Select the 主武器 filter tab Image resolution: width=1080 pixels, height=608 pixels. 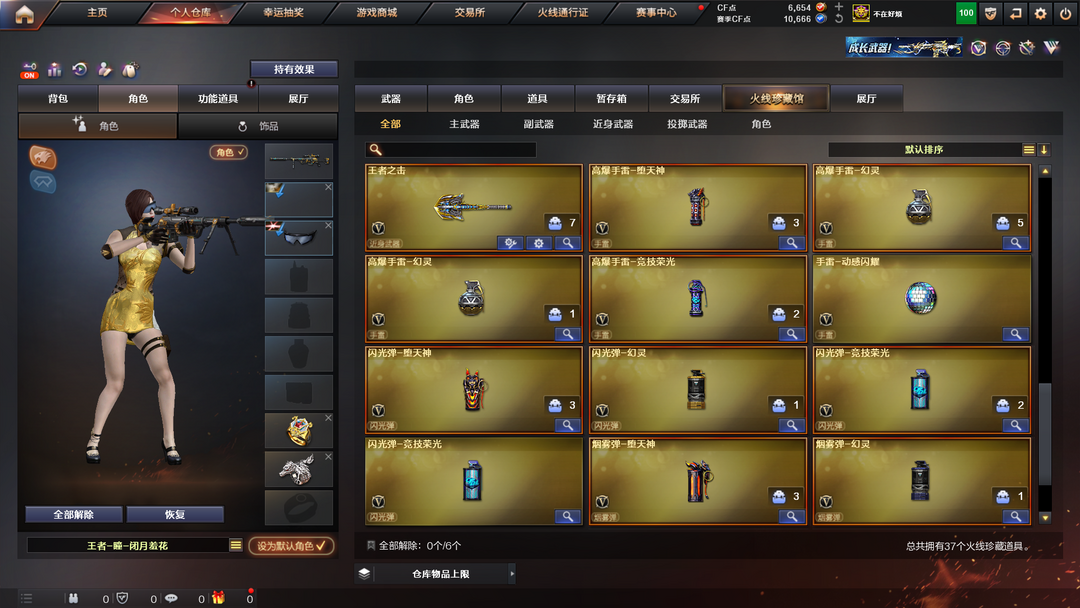point(464,124)
